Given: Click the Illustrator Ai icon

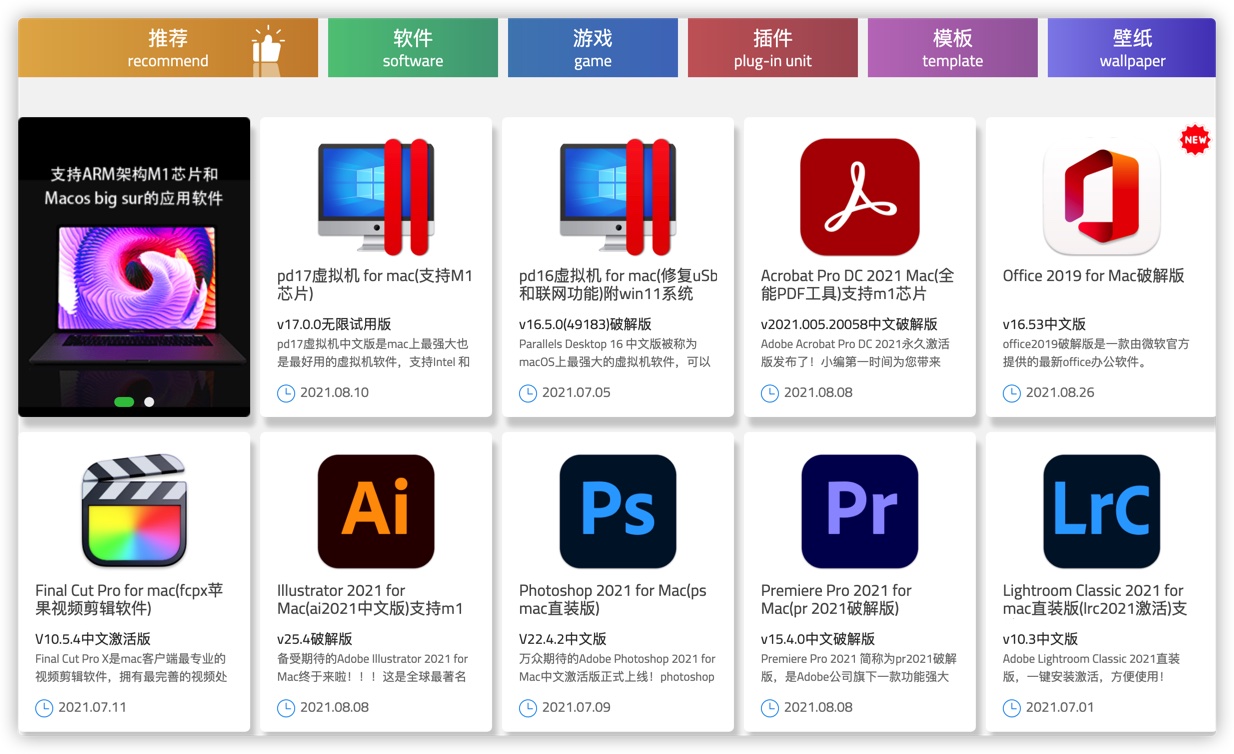Looking at the screenshot, I should [376, 512].
